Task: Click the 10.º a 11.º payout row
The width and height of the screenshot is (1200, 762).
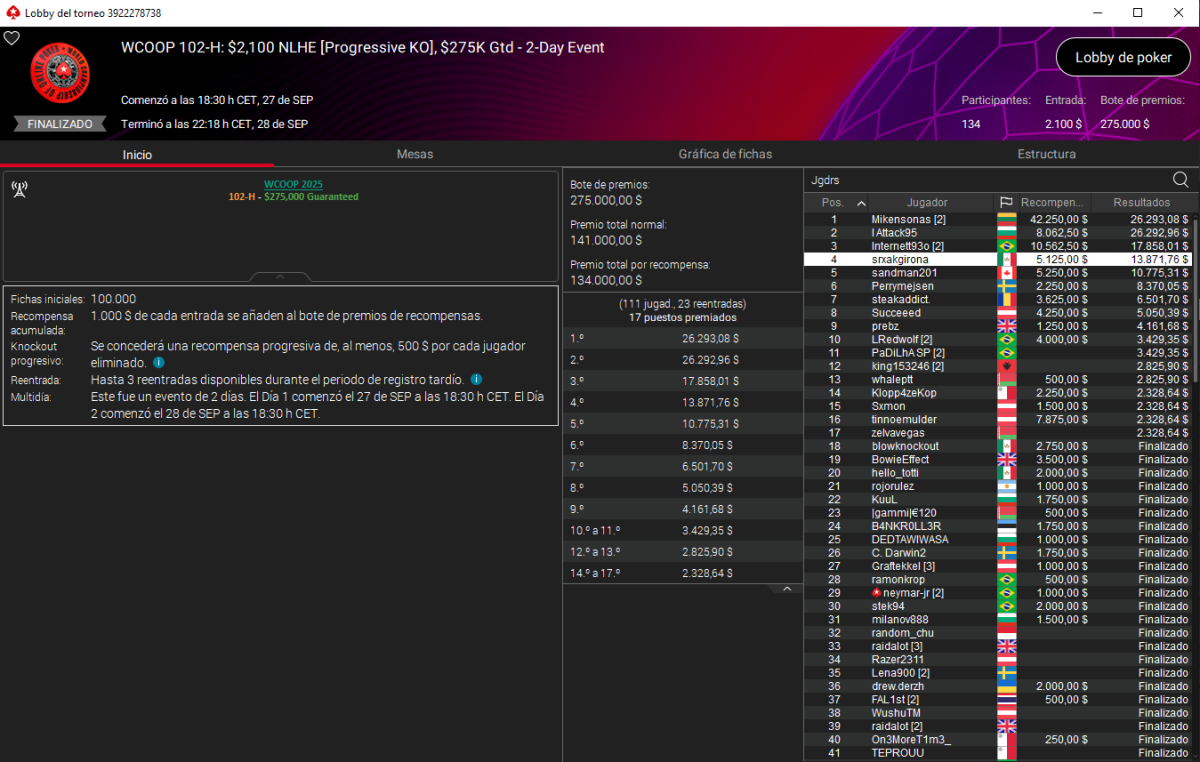Action: [683, 530]
